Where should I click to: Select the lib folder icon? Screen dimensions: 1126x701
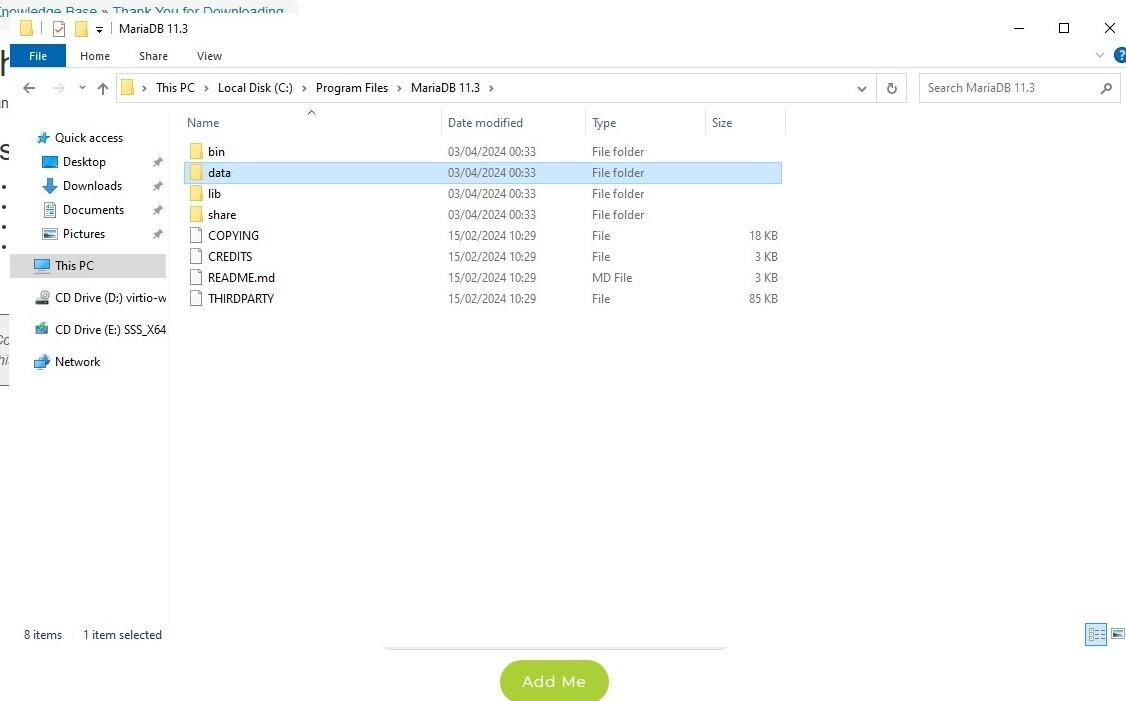tap(196, 193)
